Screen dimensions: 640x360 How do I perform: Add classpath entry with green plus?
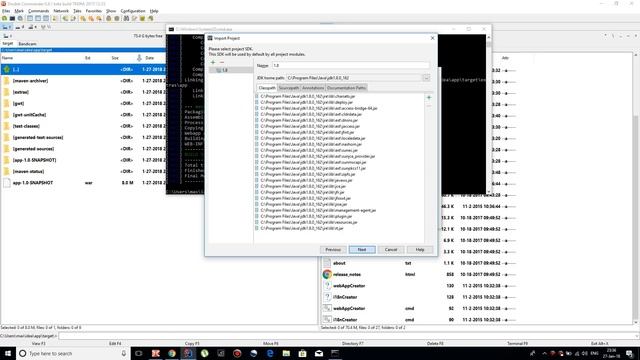click(429, 98)
